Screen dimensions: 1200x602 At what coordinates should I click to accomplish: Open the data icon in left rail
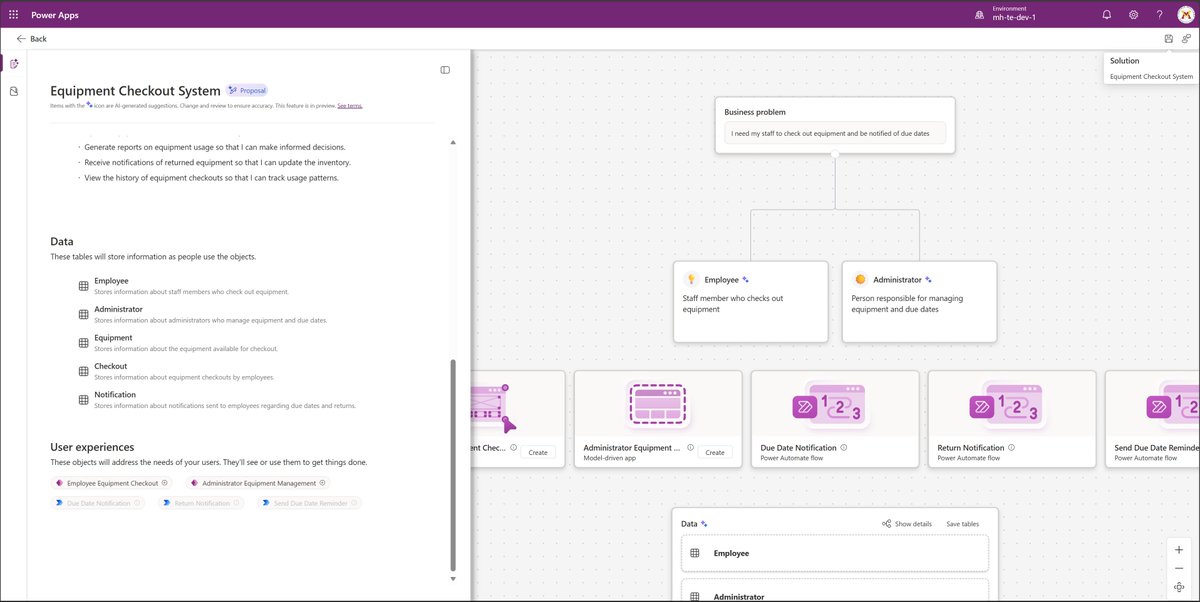click(14, 91)
